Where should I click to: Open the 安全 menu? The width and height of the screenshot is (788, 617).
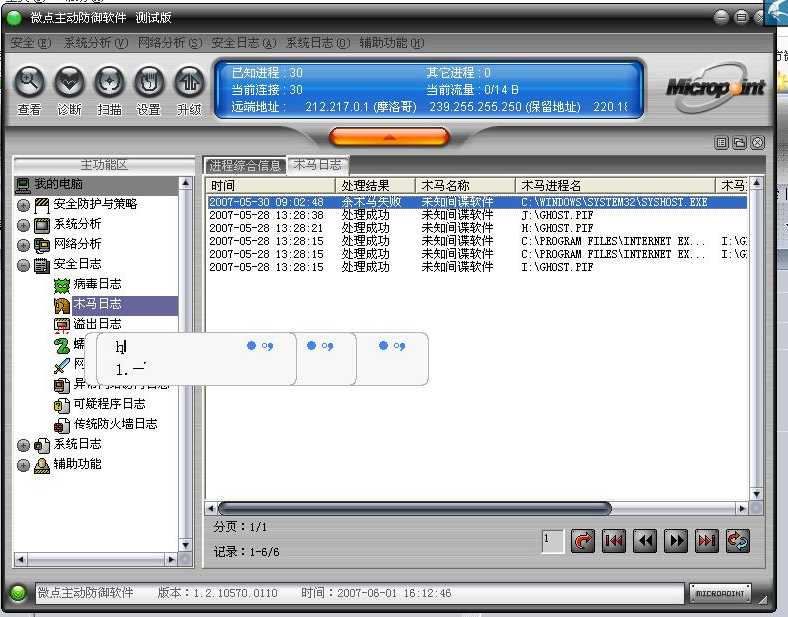31,43
